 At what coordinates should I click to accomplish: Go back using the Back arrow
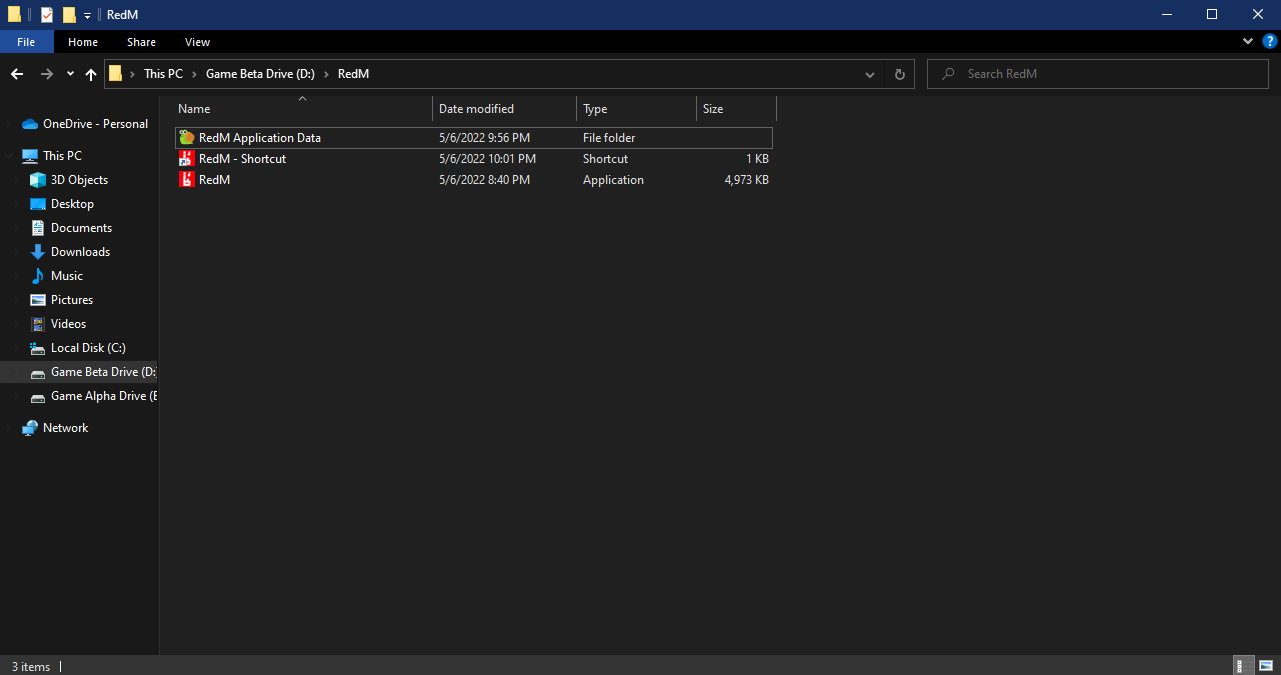tap(17, 74)
